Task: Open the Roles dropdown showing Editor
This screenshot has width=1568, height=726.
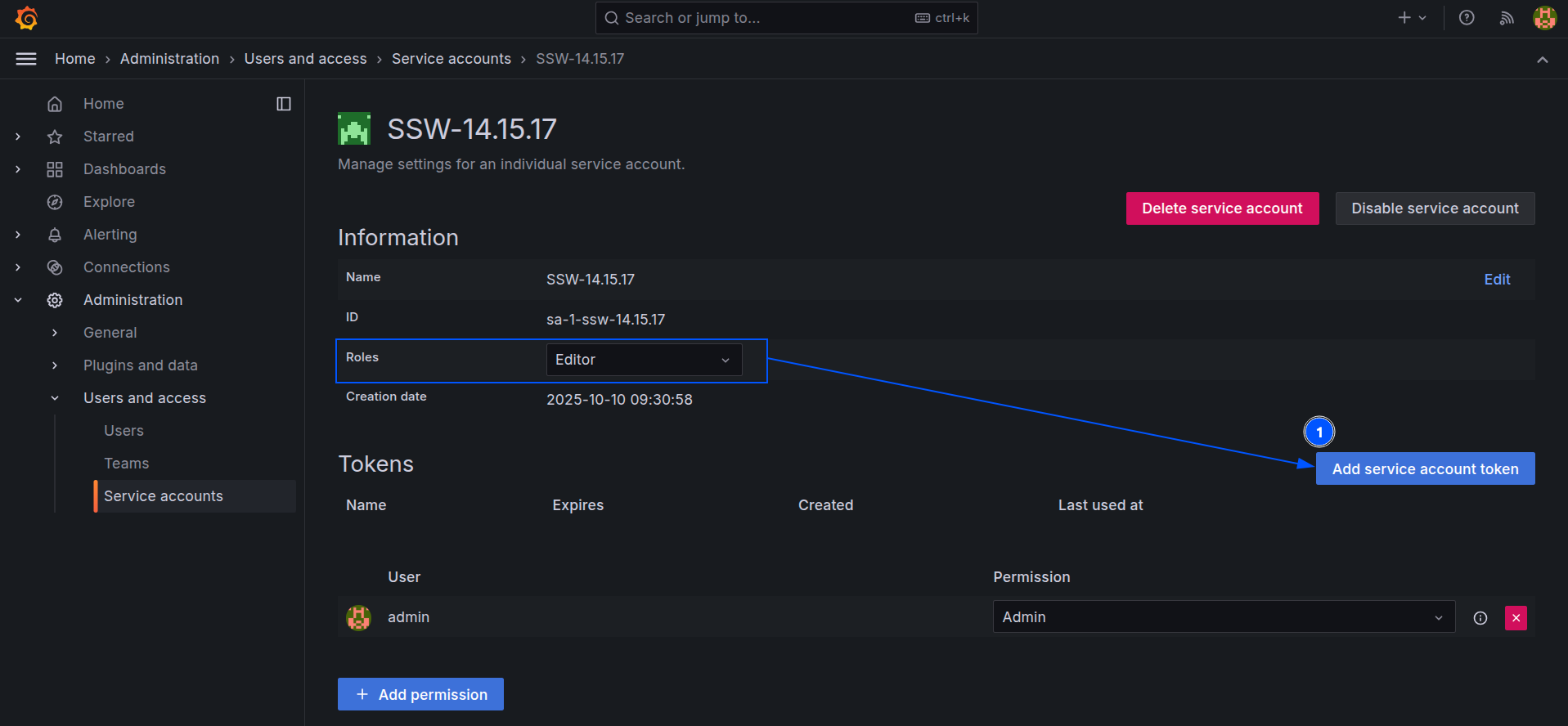Action: tap(644, 360)
